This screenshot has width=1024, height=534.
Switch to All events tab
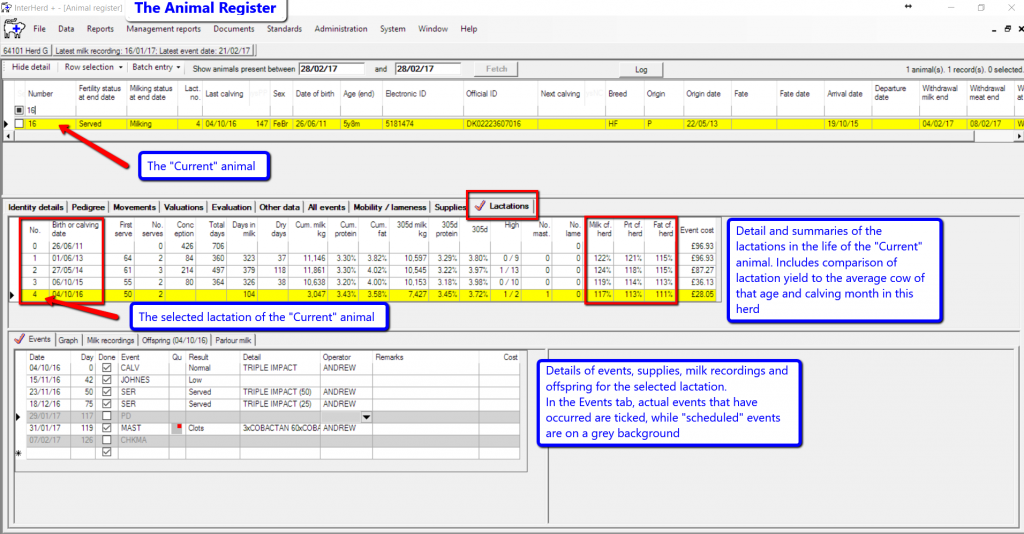tap(327, 208)
